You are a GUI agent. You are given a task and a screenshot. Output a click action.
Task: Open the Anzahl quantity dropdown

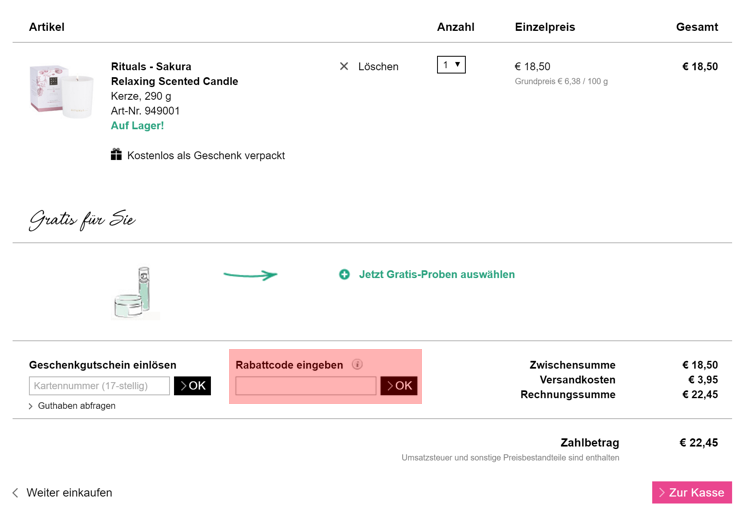coord(451,65)
